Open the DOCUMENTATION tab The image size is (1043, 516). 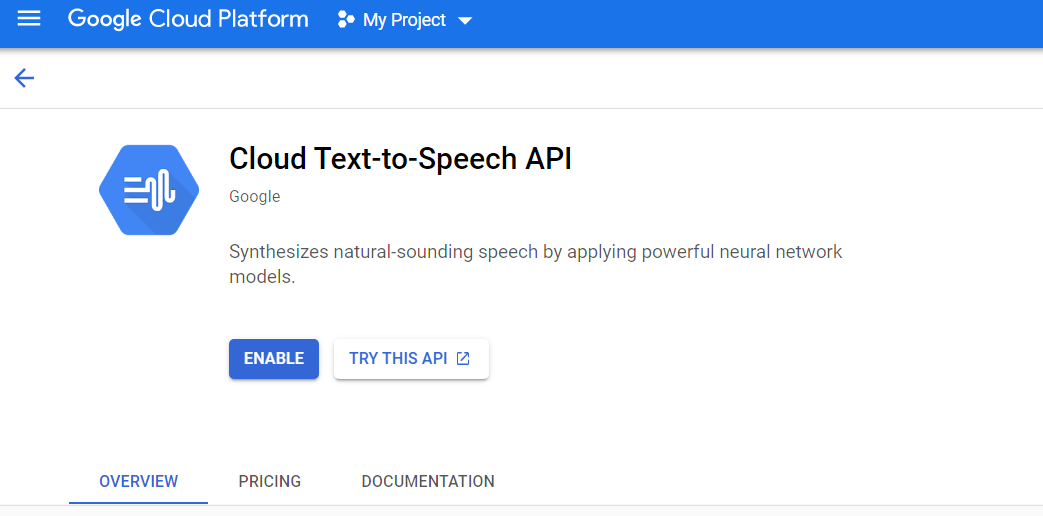tap(428, 481)
